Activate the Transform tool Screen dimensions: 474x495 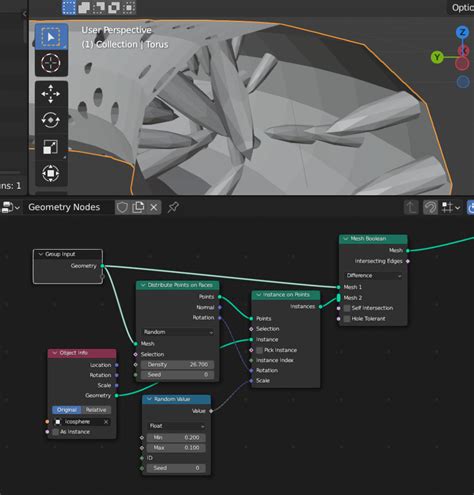[51, 173]
